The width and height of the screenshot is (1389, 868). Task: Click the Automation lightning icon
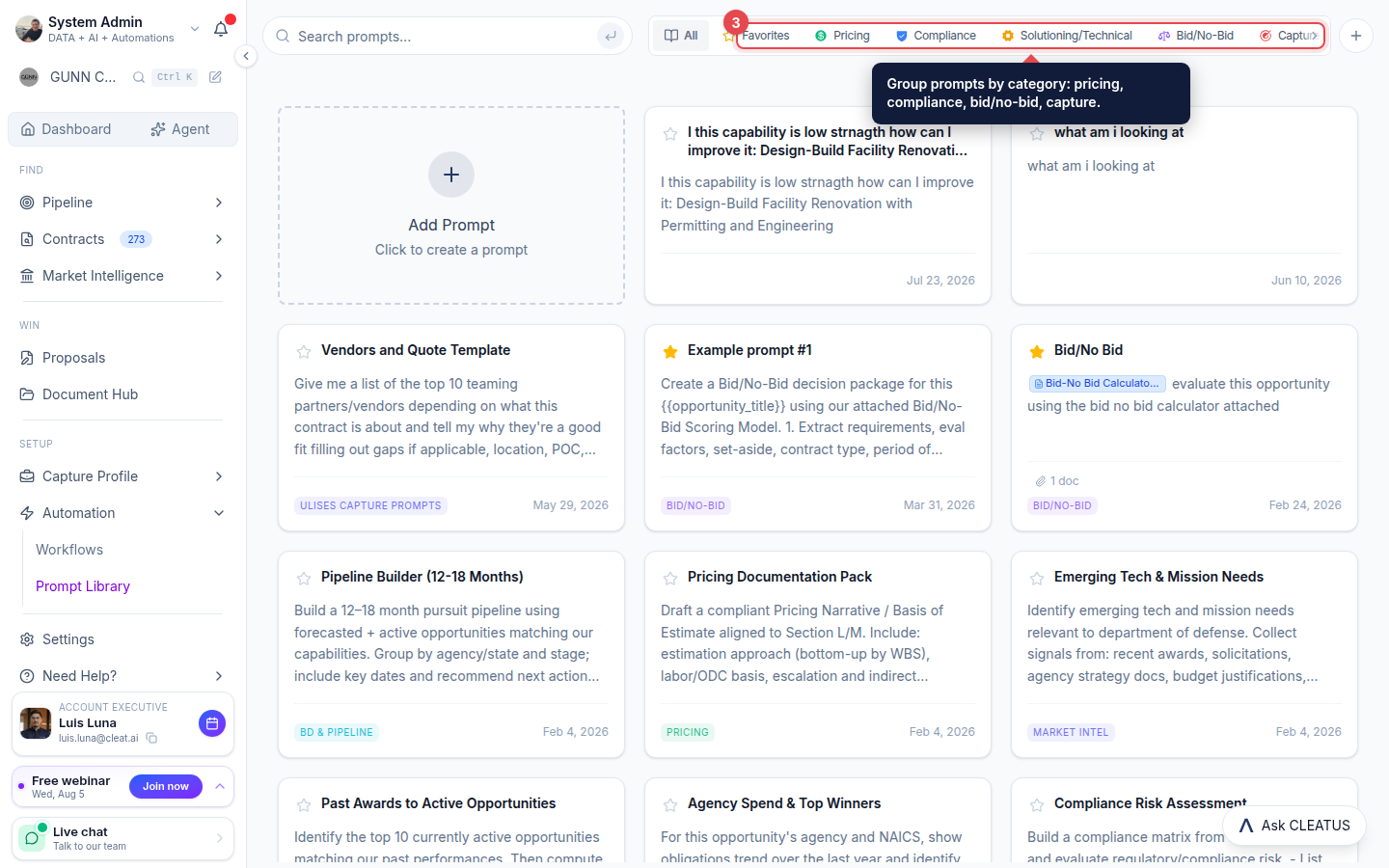click(27, 513)
